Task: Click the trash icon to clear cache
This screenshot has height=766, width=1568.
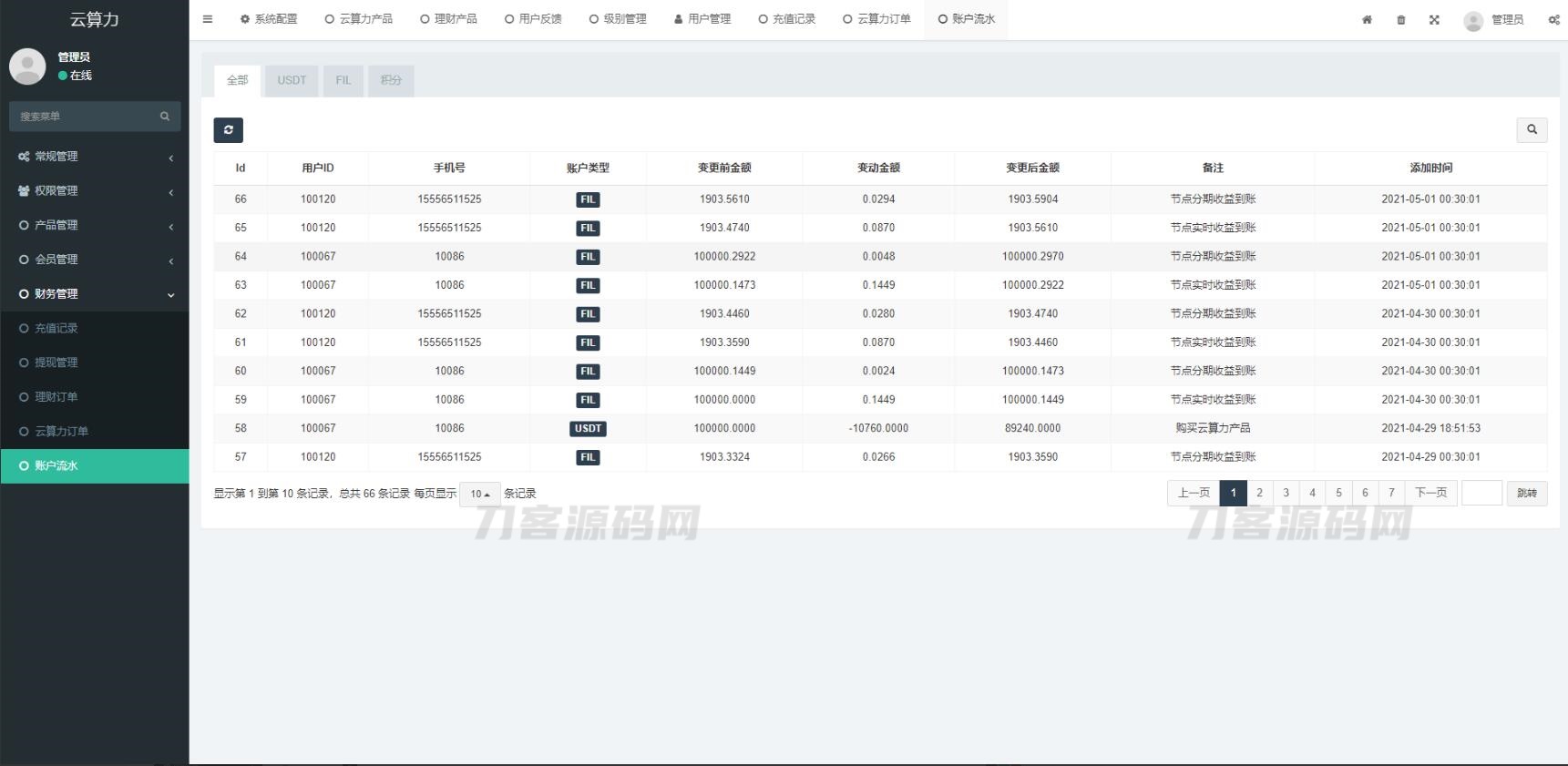Action: pyautogui.click(x=1401, y=20)
